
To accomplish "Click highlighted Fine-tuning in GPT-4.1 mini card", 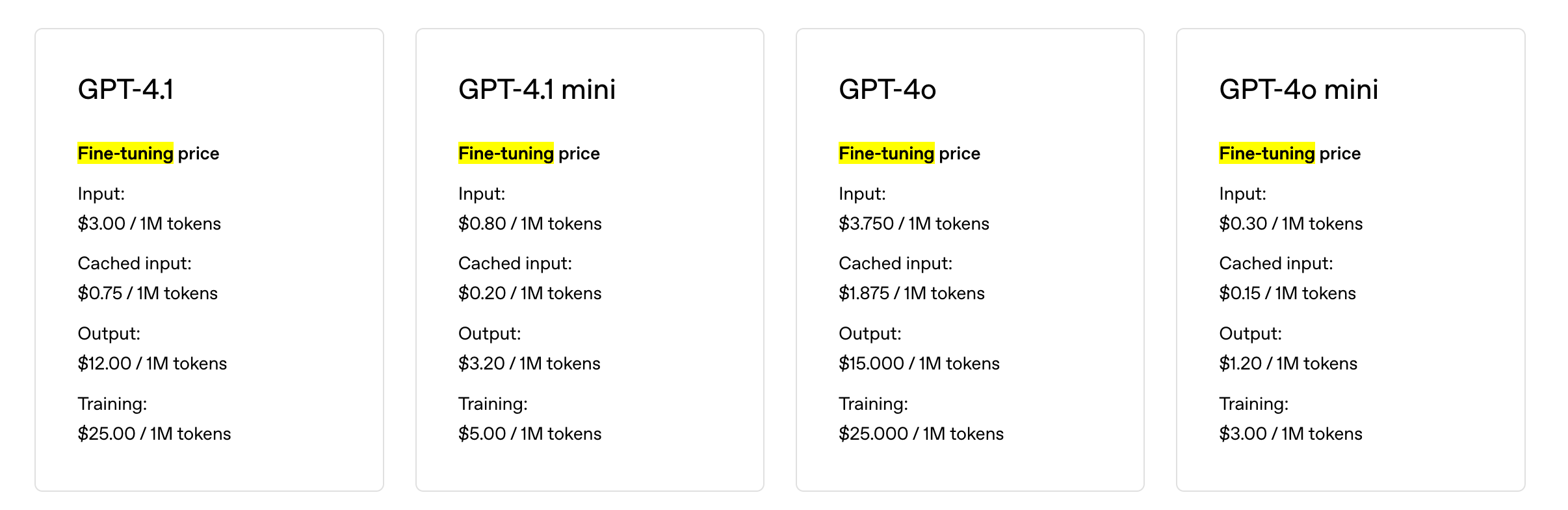I will (x=506, y=154).
